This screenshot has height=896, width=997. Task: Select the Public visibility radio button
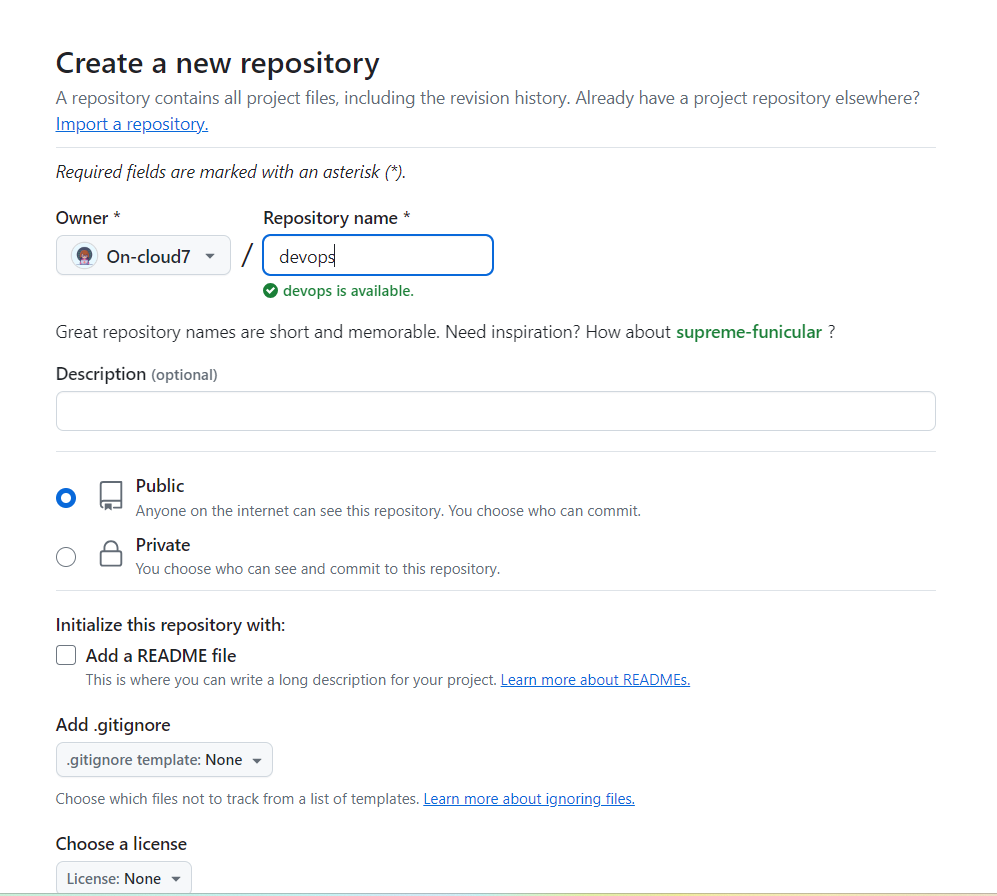(x=66, y=498)
